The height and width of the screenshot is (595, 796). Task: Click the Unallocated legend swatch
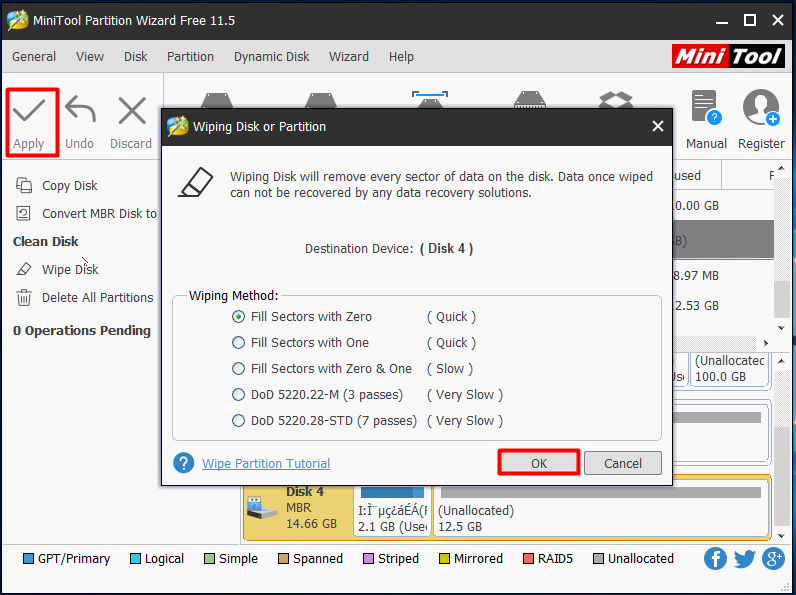click(599, 558)
